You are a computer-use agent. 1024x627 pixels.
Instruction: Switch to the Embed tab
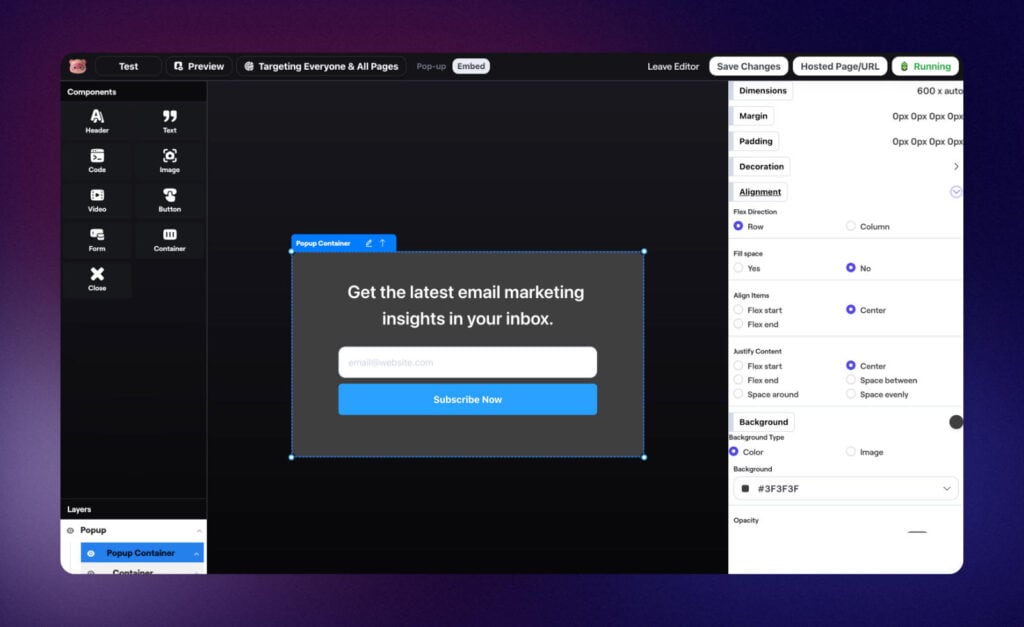[471, 67]
